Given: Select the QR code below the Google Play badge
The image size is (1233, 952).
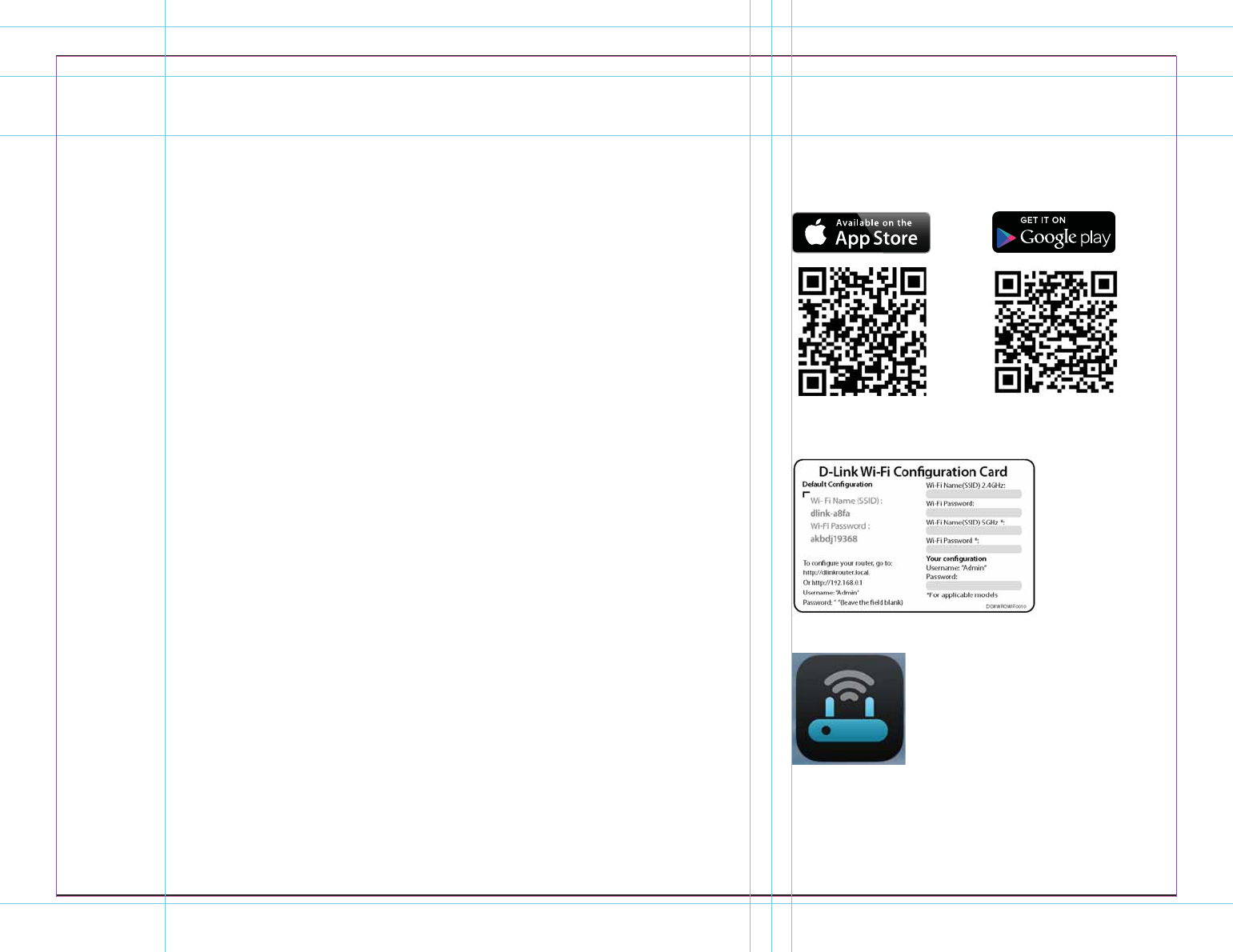Looking at the screenshot, I should (x=1055, y=331).
